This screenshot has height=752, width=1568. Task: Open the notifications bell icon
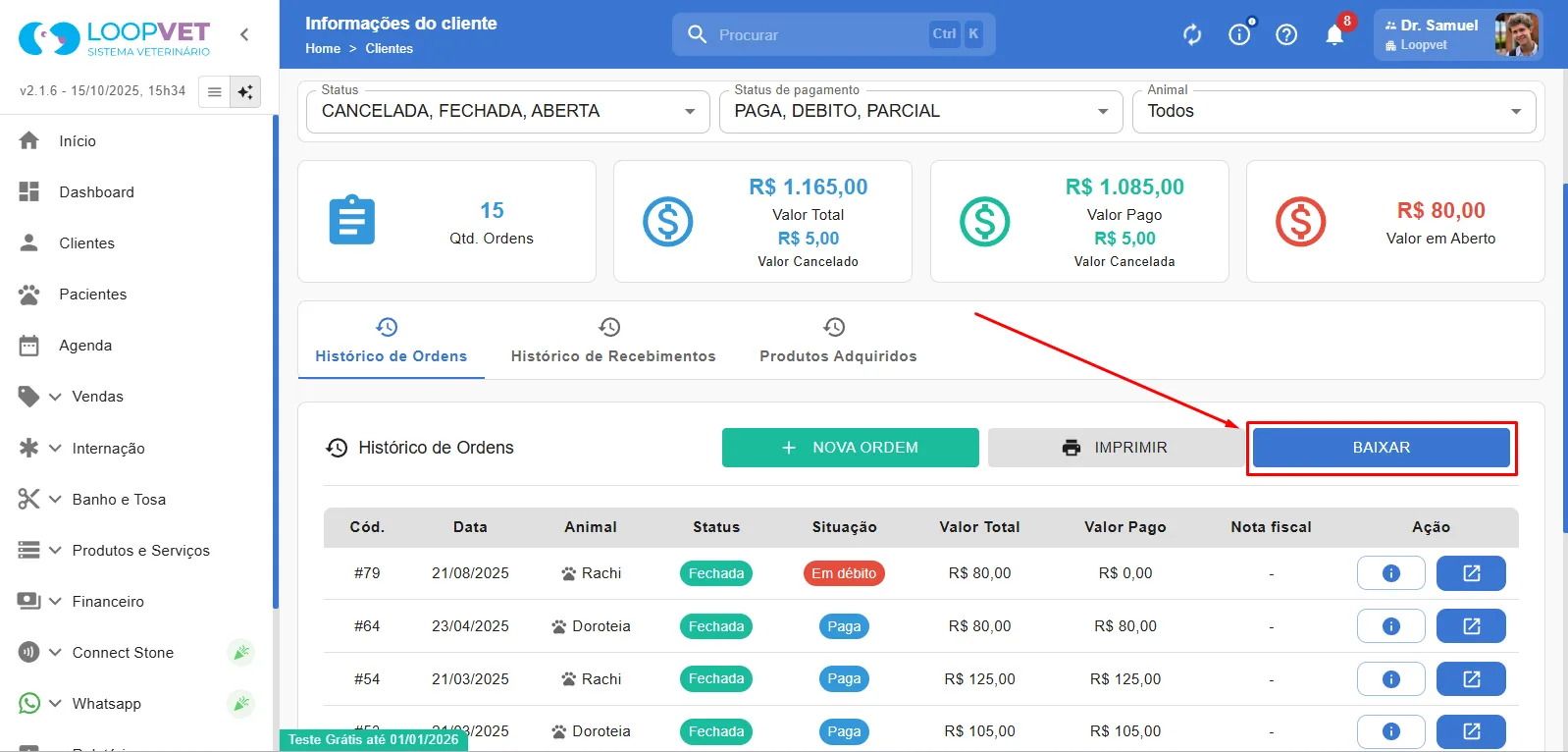1334,35
